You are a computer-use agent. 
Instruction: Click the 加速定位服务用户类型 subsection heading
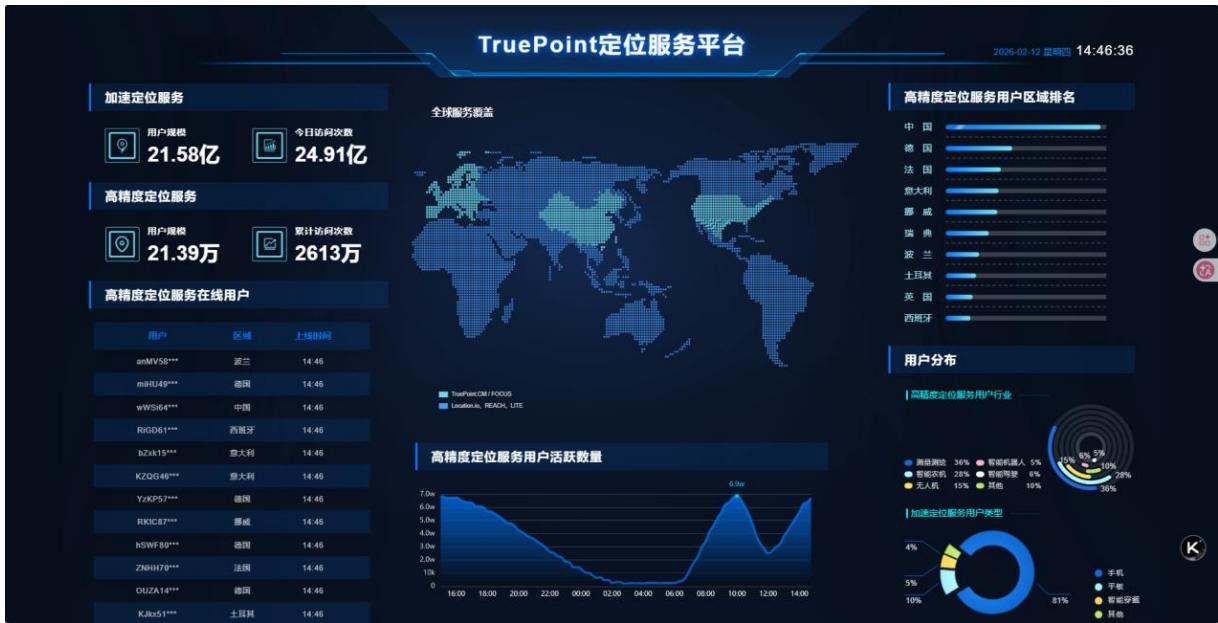pyautogui.click(x=956, y=513)
